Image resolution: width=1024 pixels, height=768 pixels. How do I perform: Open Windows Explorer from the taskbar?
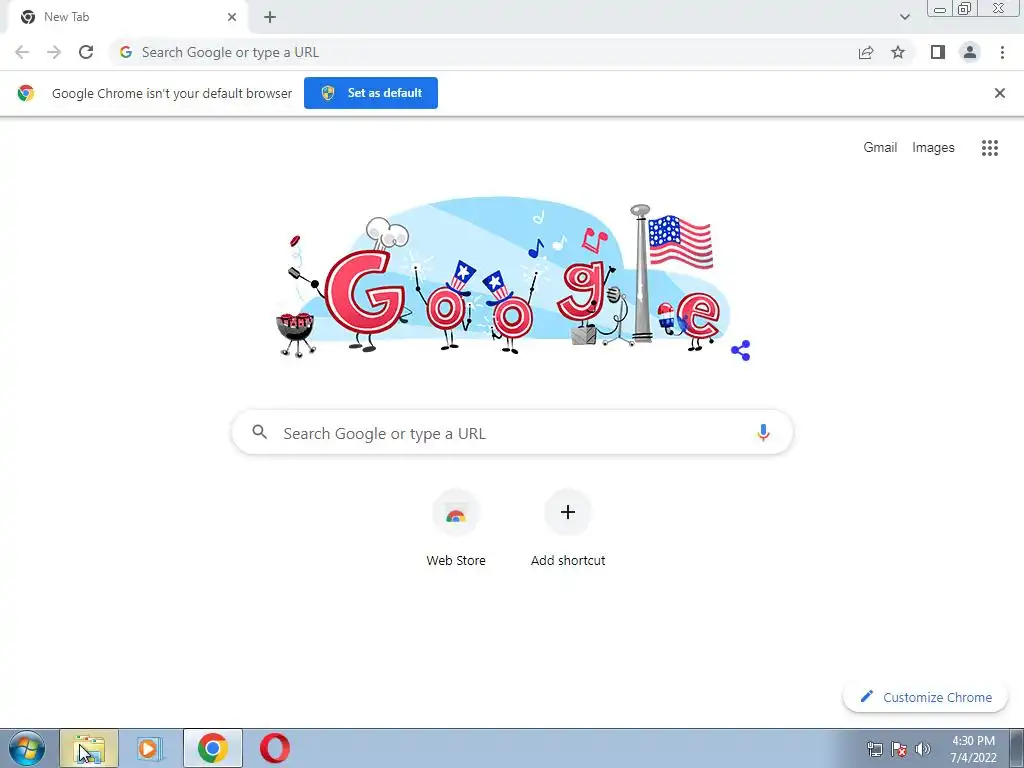[89, 748]
